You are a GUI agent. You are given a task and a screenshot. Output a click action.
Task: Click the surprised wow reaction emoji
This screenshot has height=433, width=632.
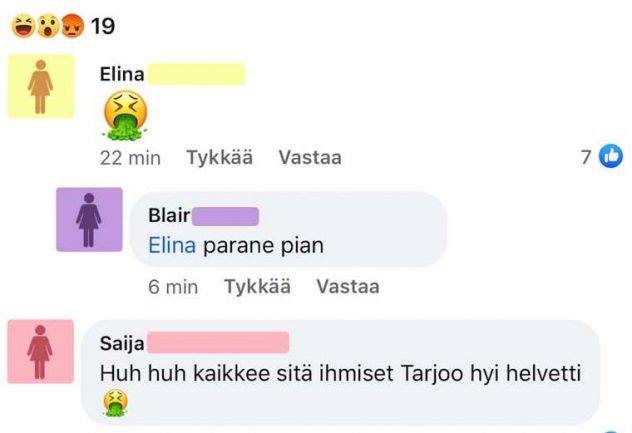(48, 26)
